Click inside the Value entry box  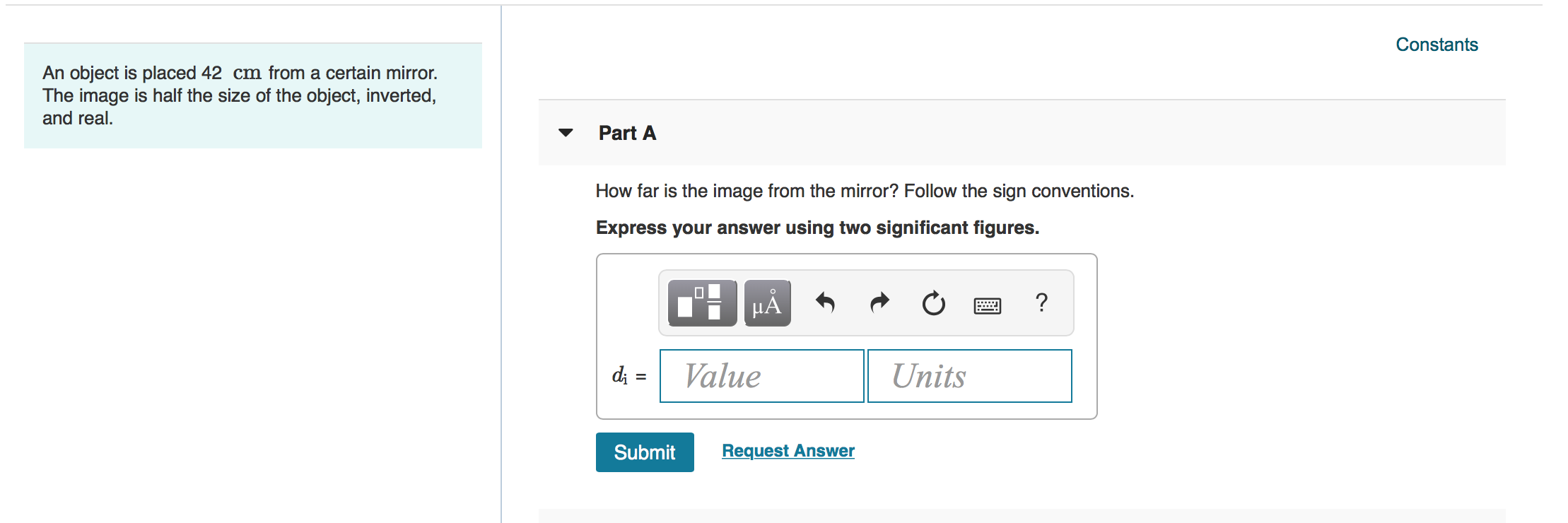click(761, 375)
